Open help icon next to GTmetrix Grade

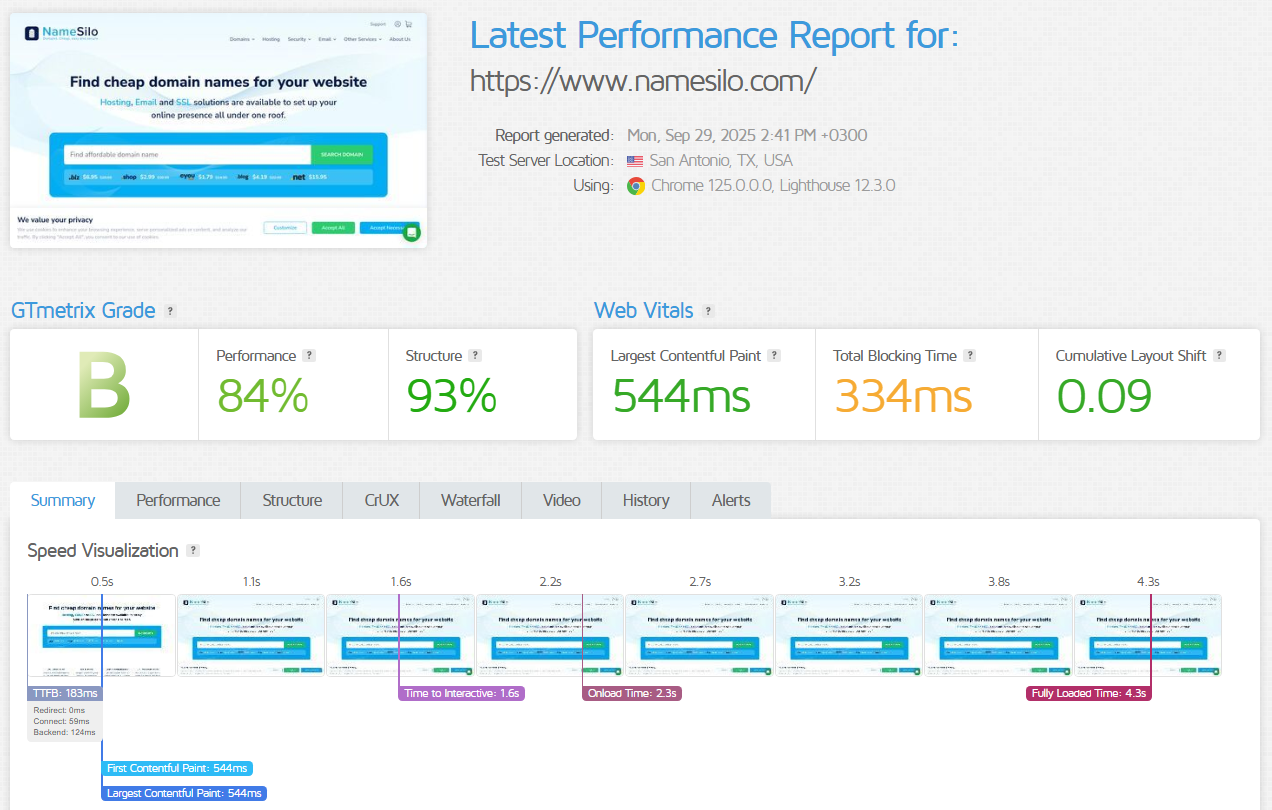click(170, 311)
